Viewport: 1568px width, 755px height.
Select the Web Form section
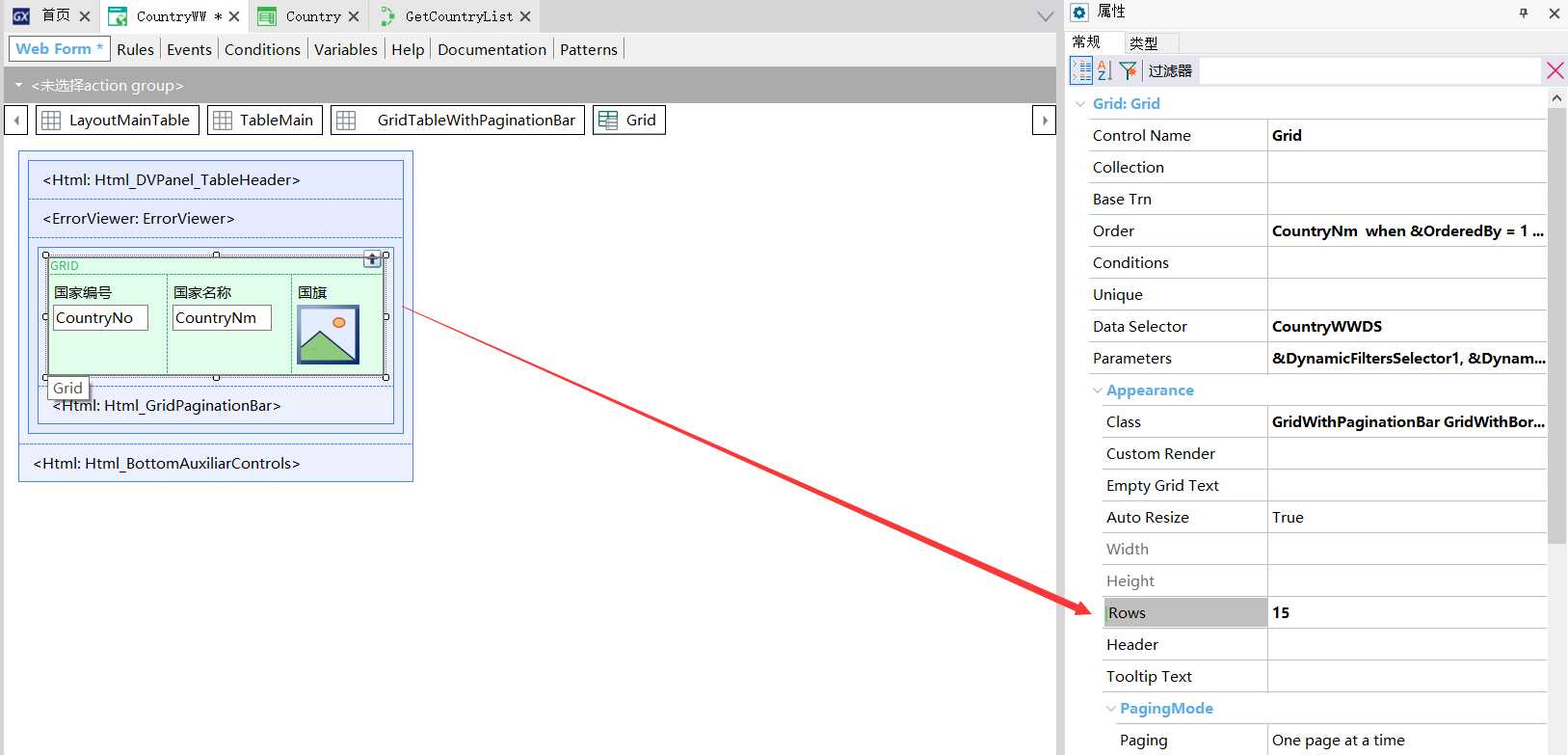coord(59,49)
